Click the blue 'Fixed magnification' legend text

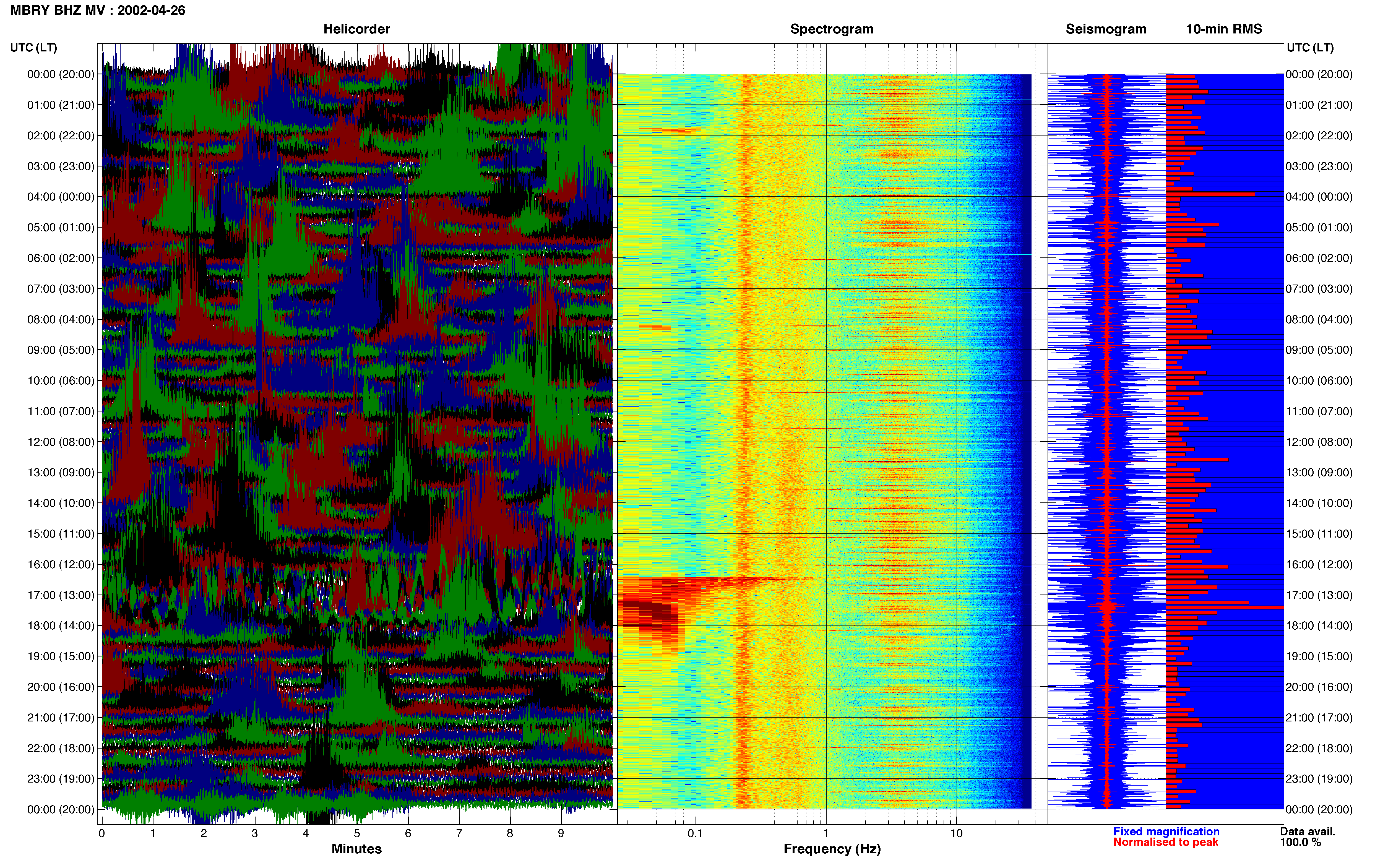click(1166, 831)
